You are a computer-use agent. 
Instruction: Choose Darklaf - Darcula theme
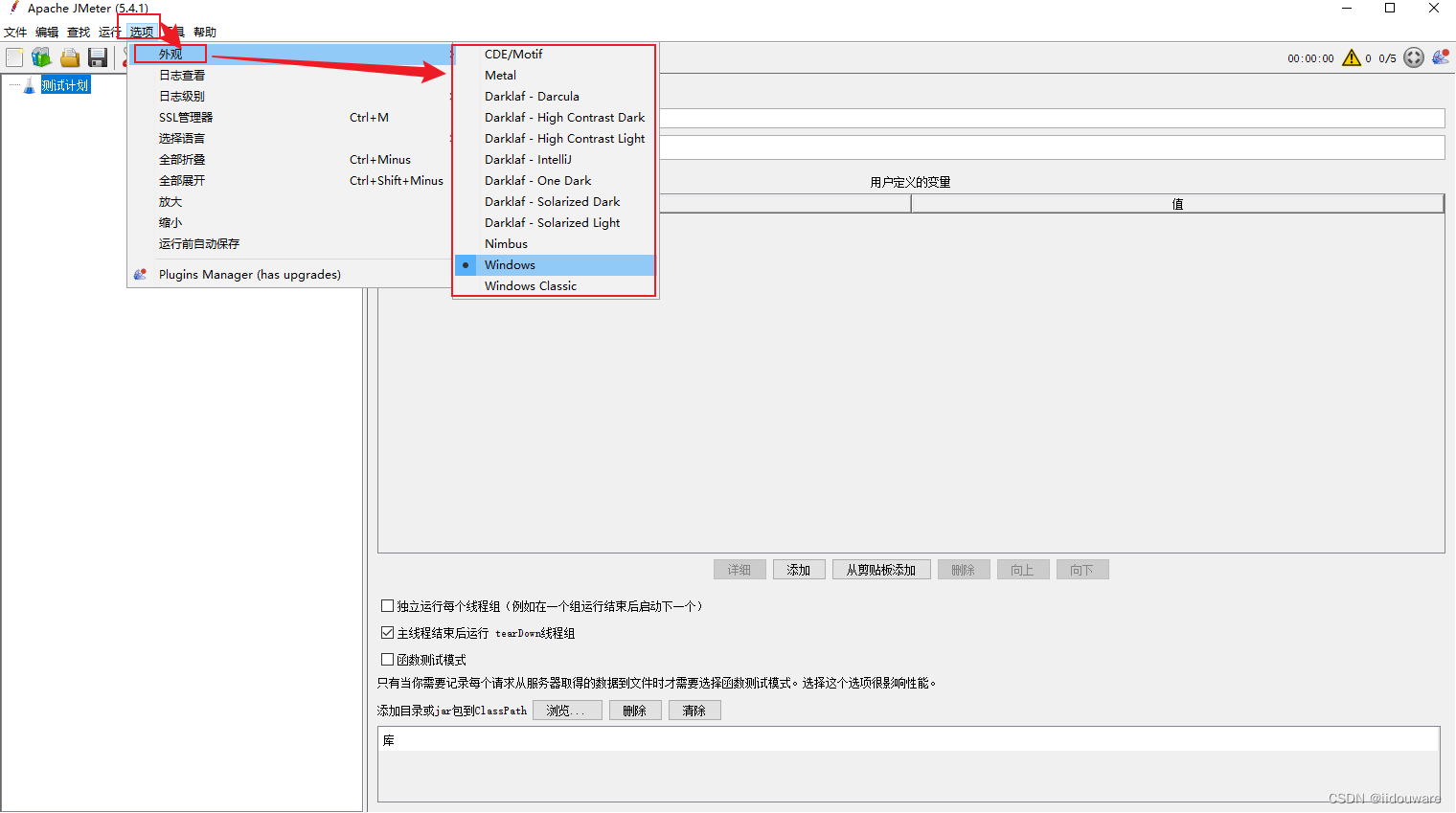[x=555, y=96]
